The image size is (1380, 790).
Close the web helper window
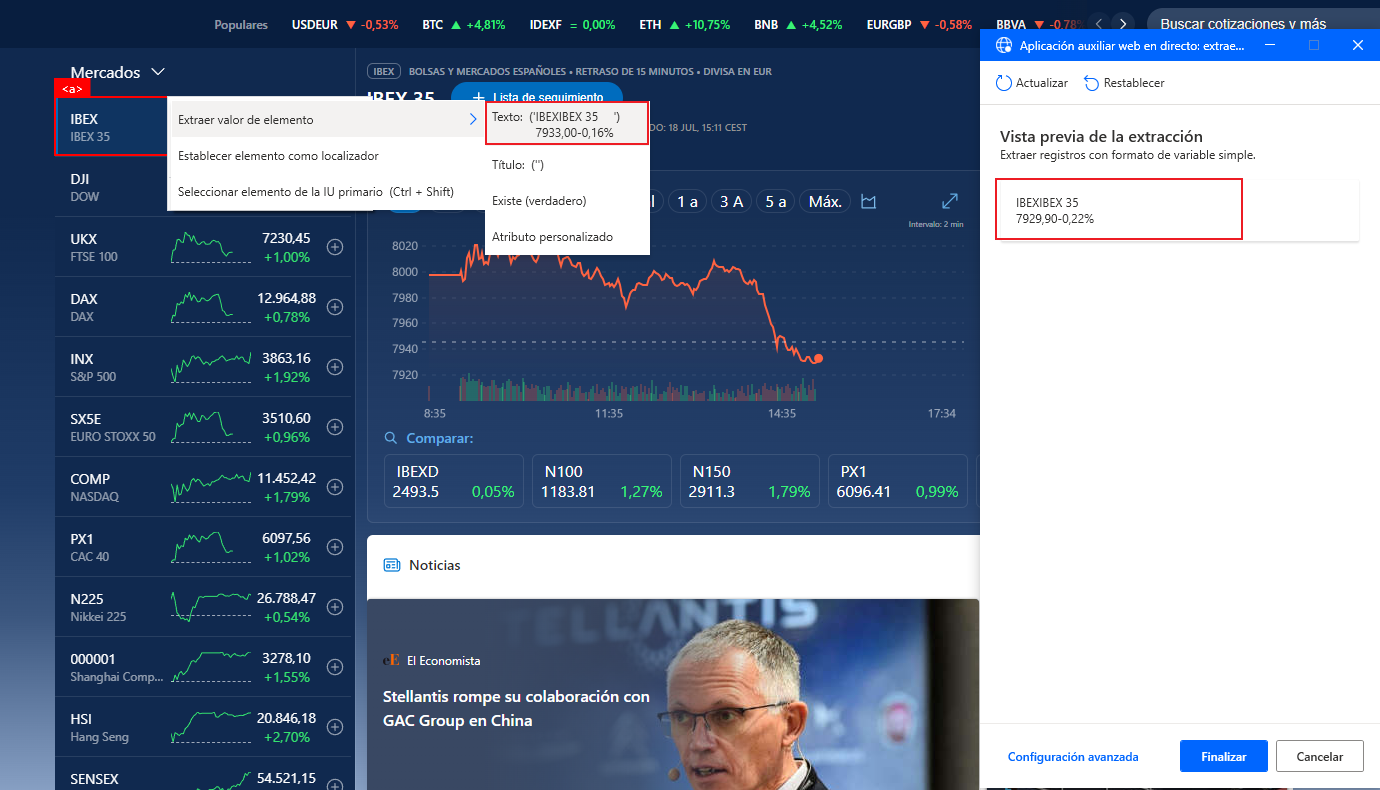1357,45
